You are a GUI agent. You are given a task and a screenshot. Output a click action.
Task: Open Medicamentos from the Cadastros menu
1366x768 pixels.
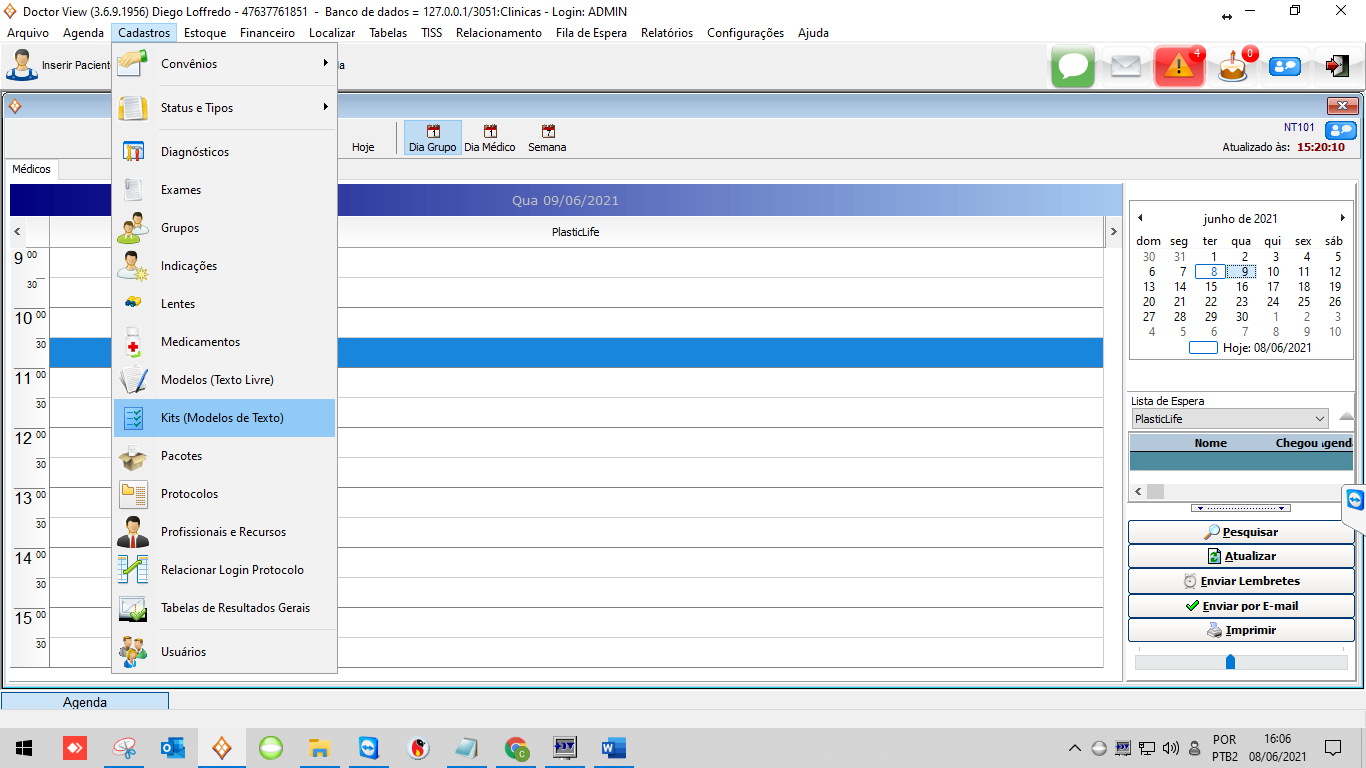(200, 342)
